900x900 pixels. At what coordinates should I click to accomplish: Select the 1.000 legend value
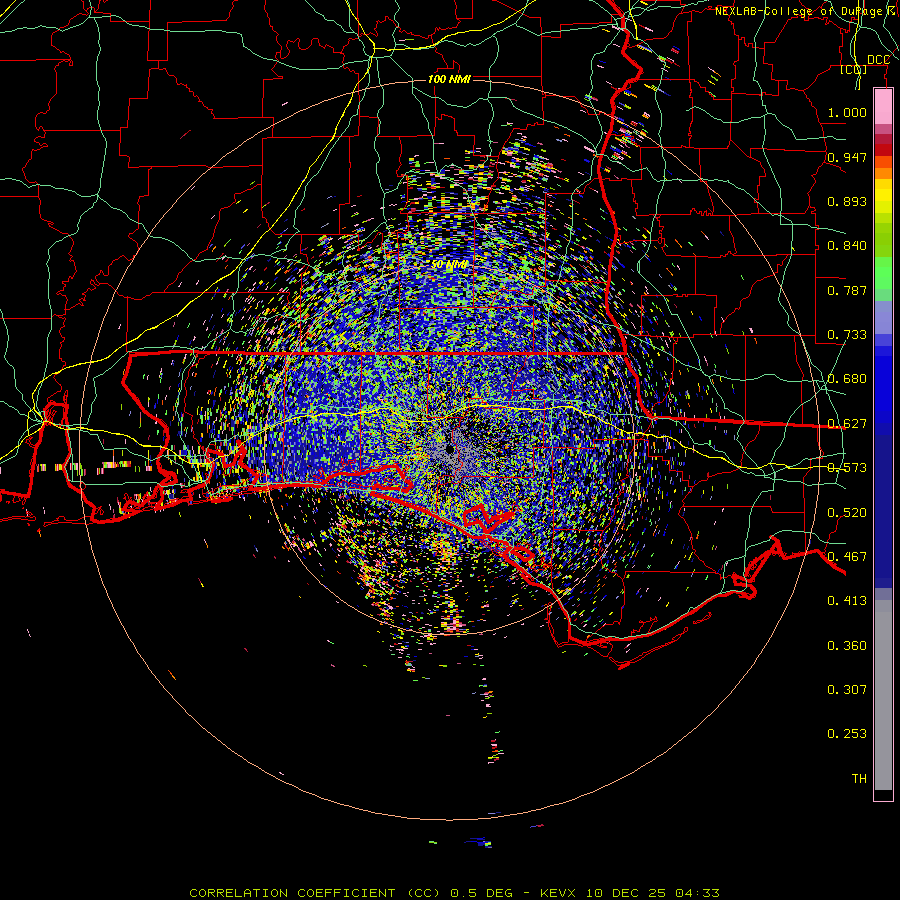[x=847, y=112]
